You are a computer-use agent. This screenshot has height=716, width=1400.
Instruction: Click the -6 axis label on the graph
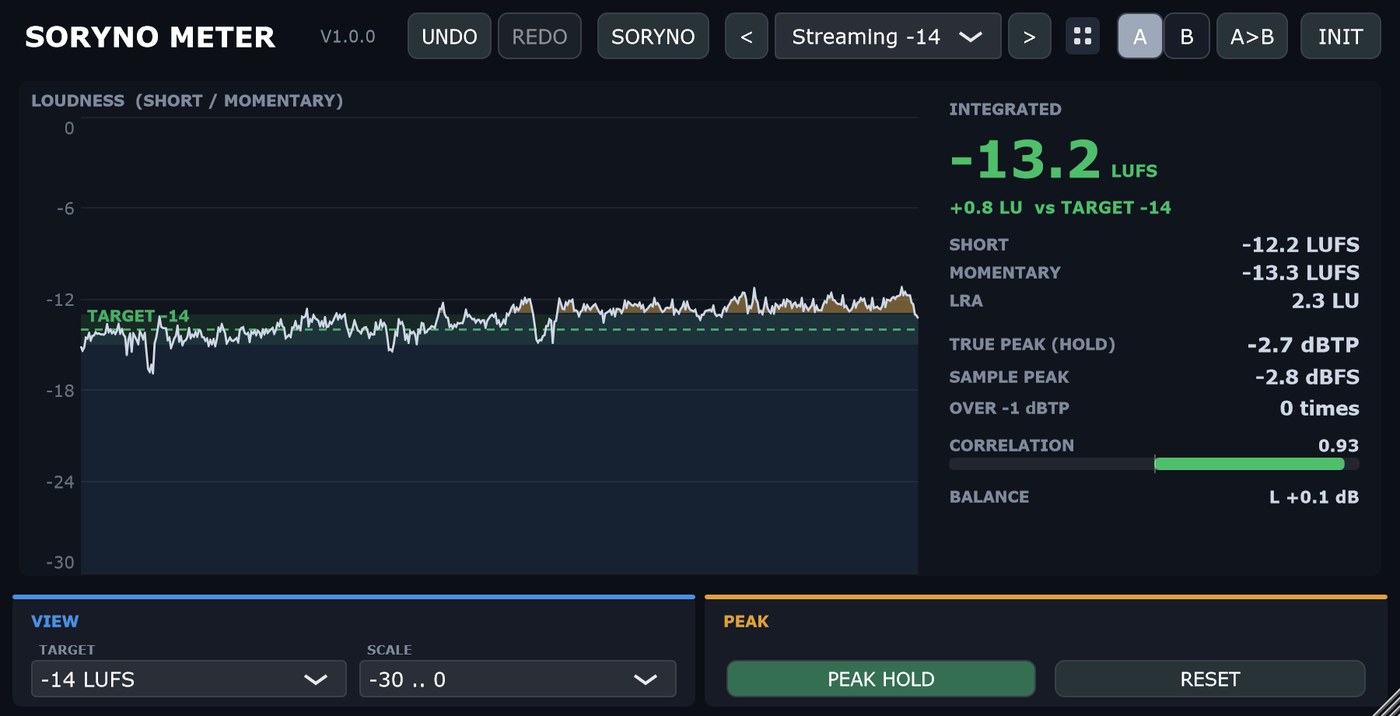63,209
